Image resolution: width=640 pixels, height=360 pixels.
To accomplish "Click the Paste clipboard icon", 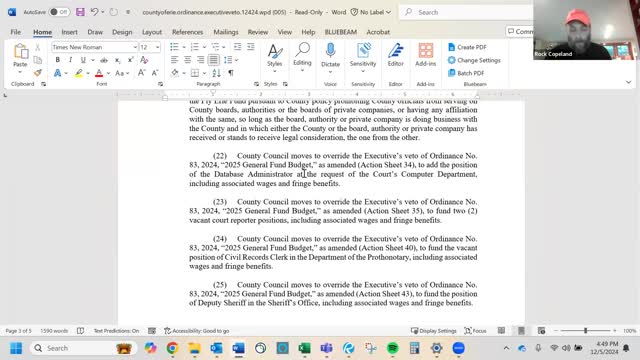I will [20, 52].
